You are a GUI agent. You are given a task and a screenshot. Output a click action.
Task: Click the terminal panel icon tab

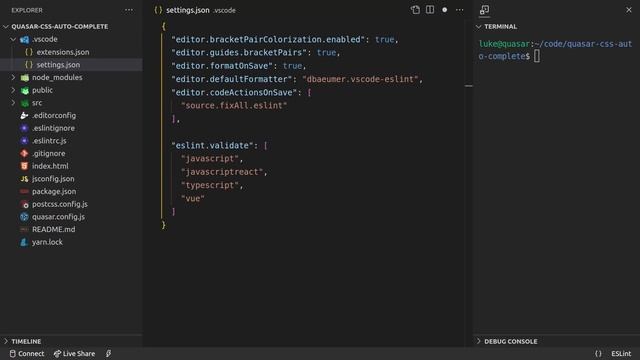[x=484, y=10]
